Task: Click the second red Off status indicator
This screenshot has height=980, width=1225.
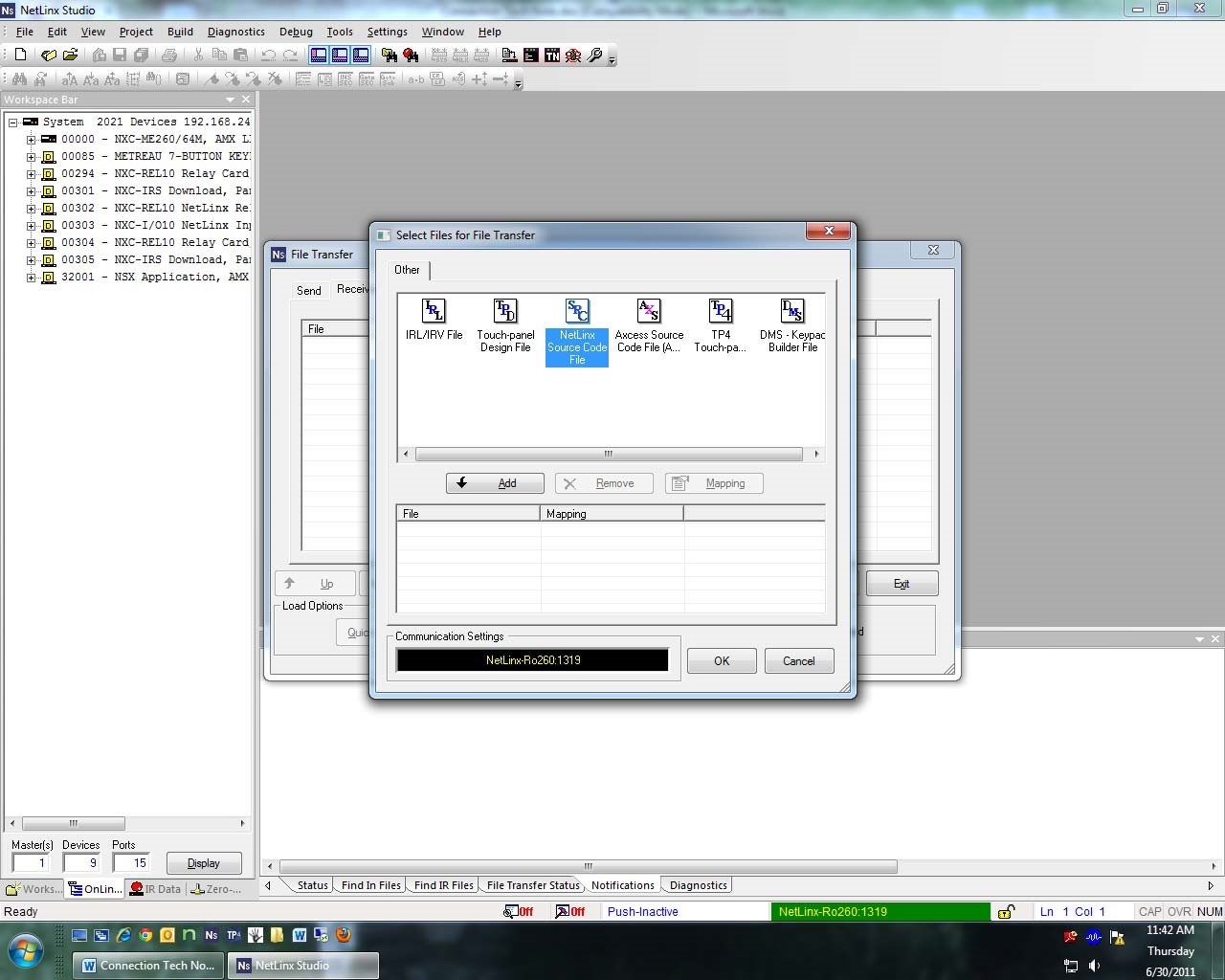Action: coord(570,912)
